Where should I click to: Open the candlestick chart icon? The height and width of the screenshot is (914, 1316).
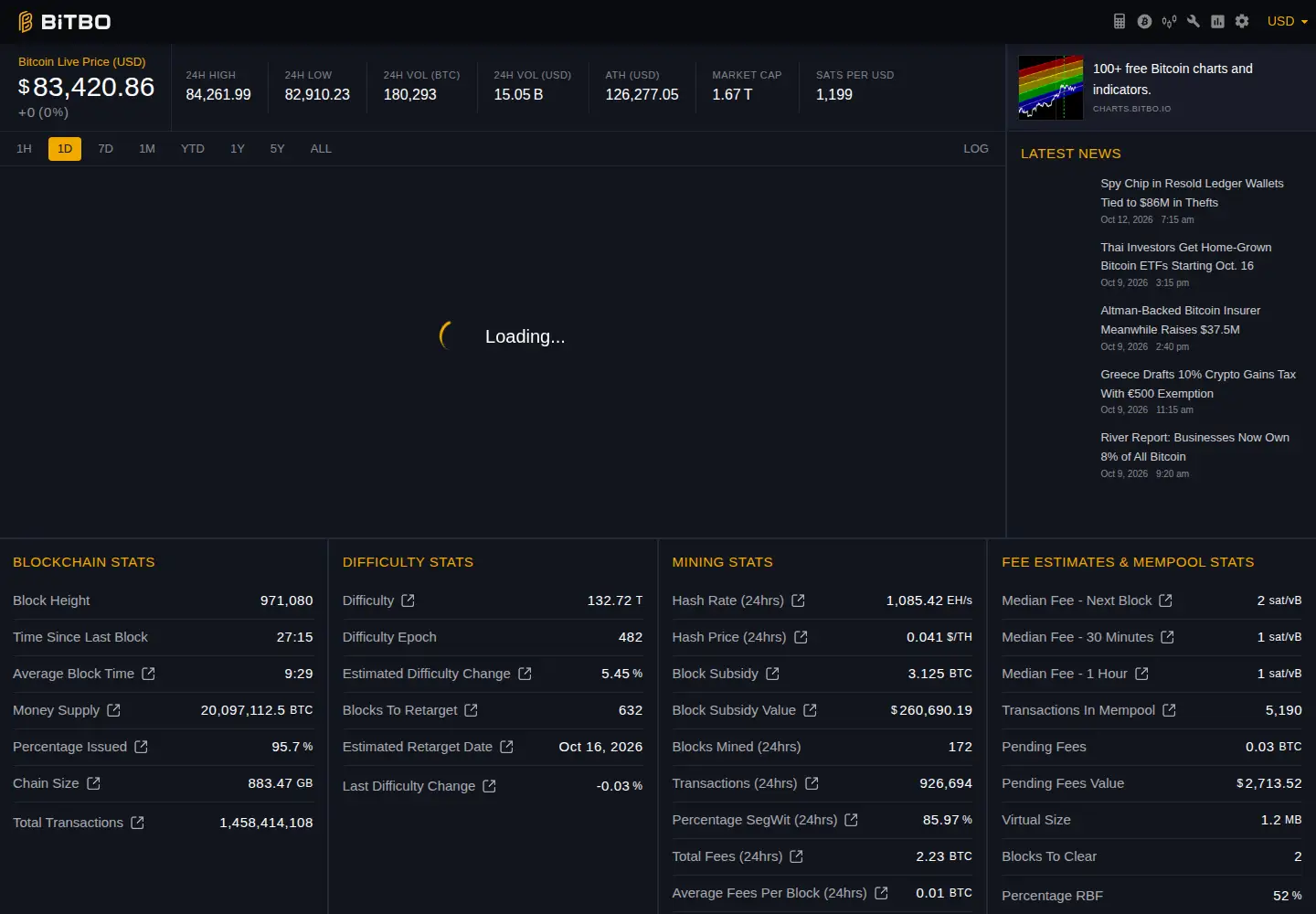(1169, 21)
